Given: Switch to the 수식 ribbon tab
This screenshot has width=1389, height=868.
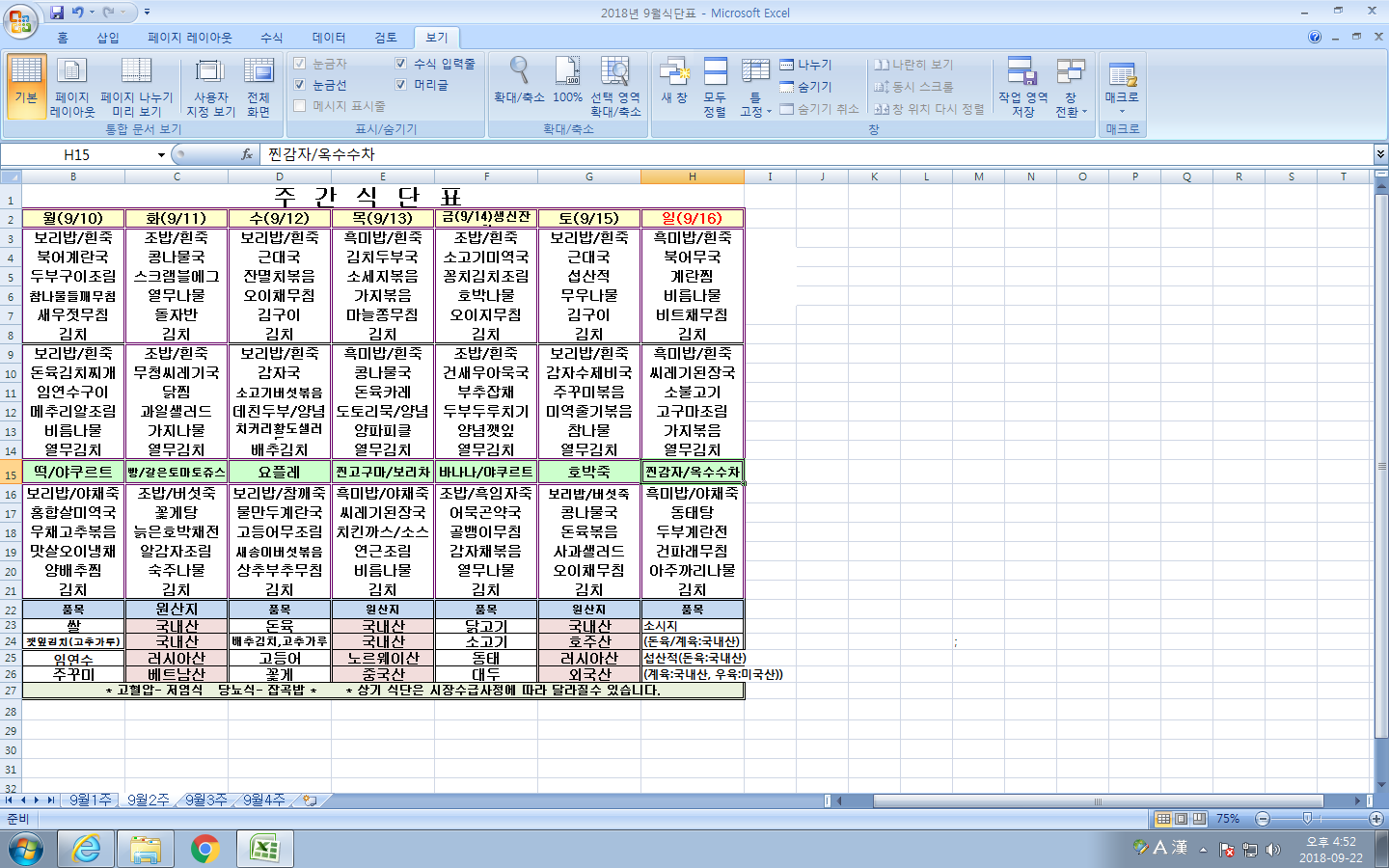Looking at the screenshot, I should click(272, 38).
